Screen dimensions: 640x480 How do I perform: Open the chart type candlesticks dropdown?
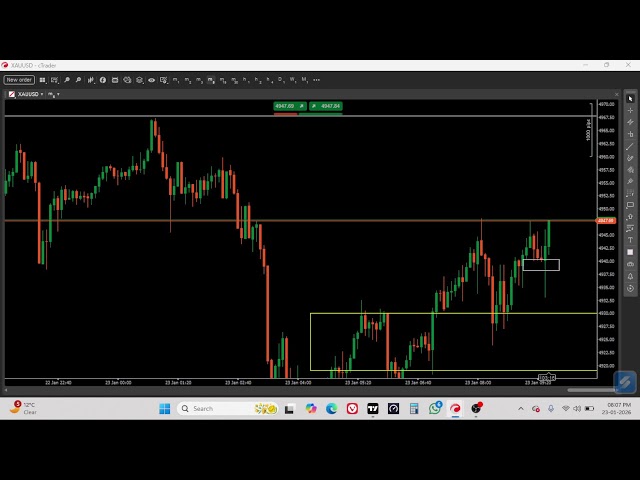(x=91, y=80)
